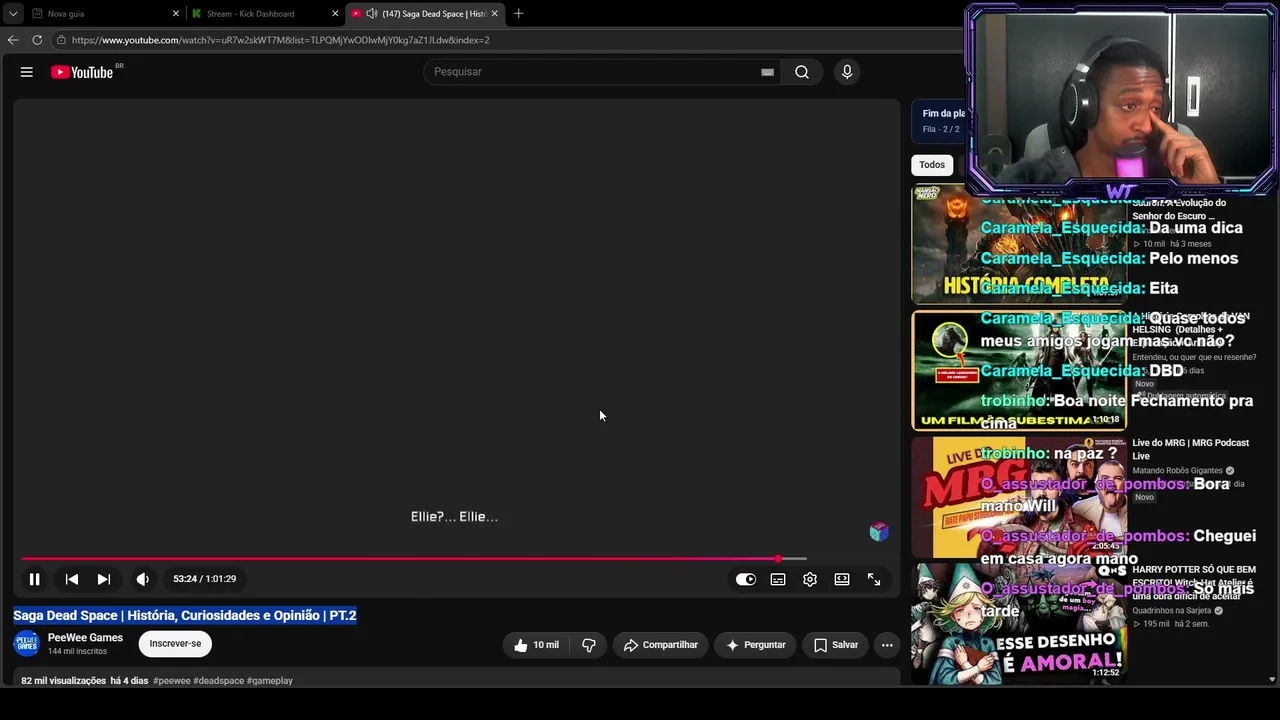Skip to the next video

pyautogui.click(x=104, y=579)
